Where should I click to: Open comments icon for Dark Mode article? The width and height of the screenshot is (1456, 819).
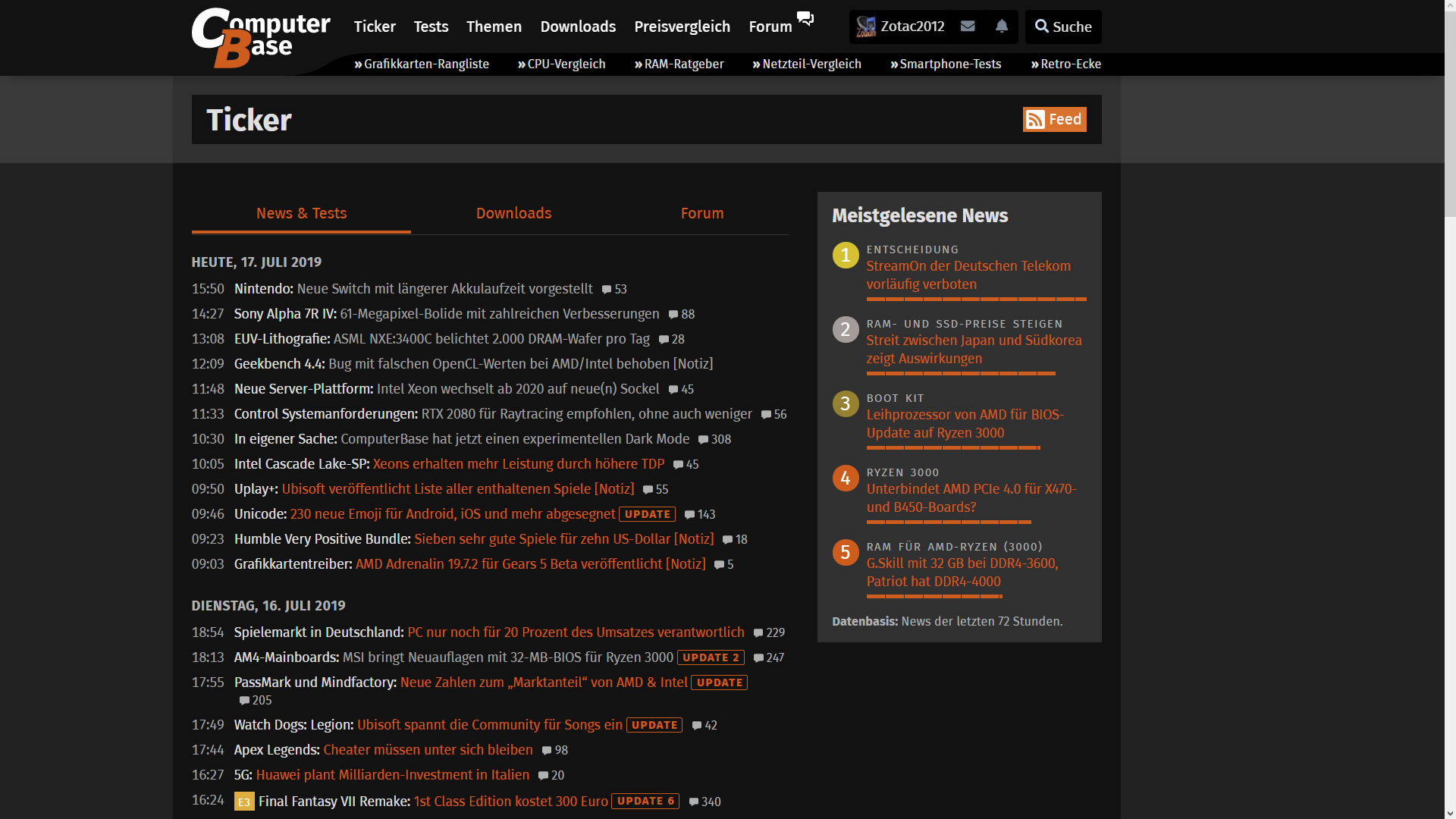703,440
